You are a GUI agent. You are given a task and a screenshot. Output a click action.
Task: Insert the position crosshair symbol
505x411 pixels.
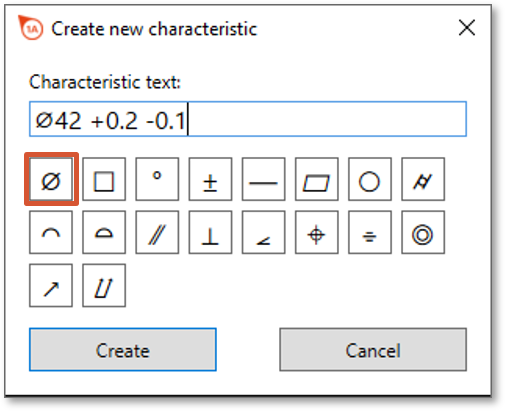[x=317, y=232]
